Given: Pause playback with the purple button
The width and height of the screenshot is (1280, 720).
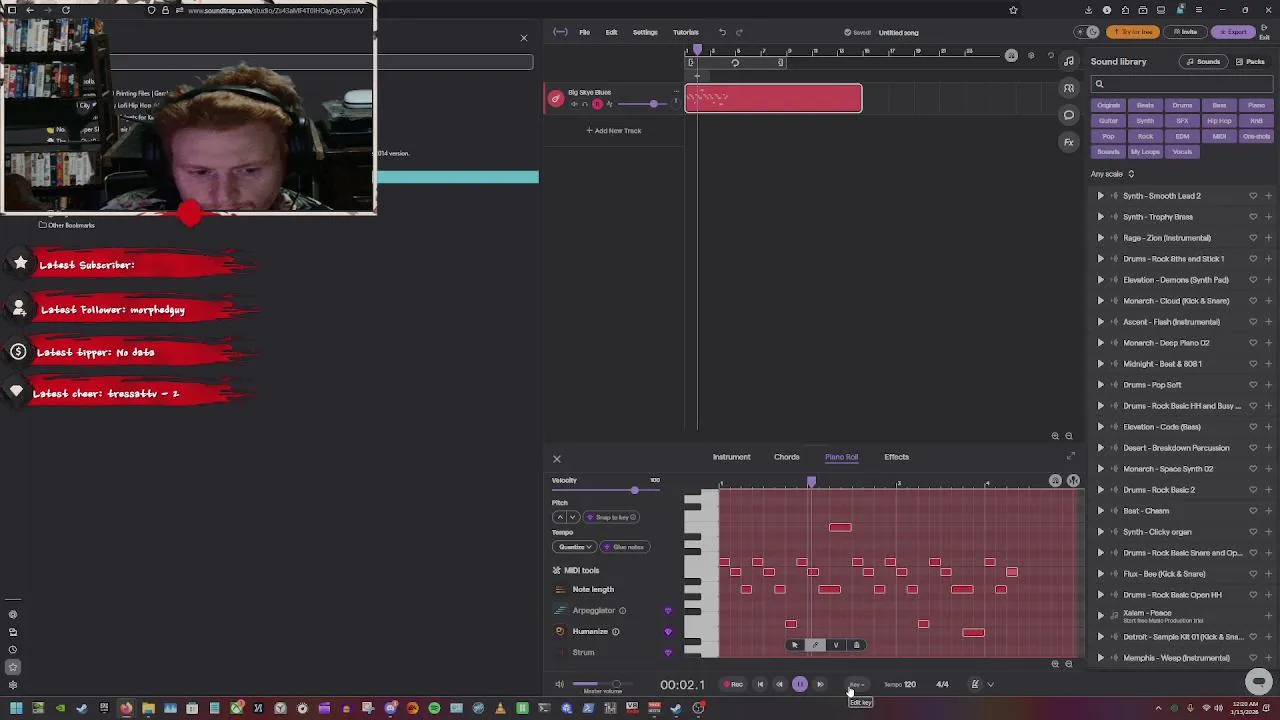Looking at the screenshot, I should [x=800, y=685].
